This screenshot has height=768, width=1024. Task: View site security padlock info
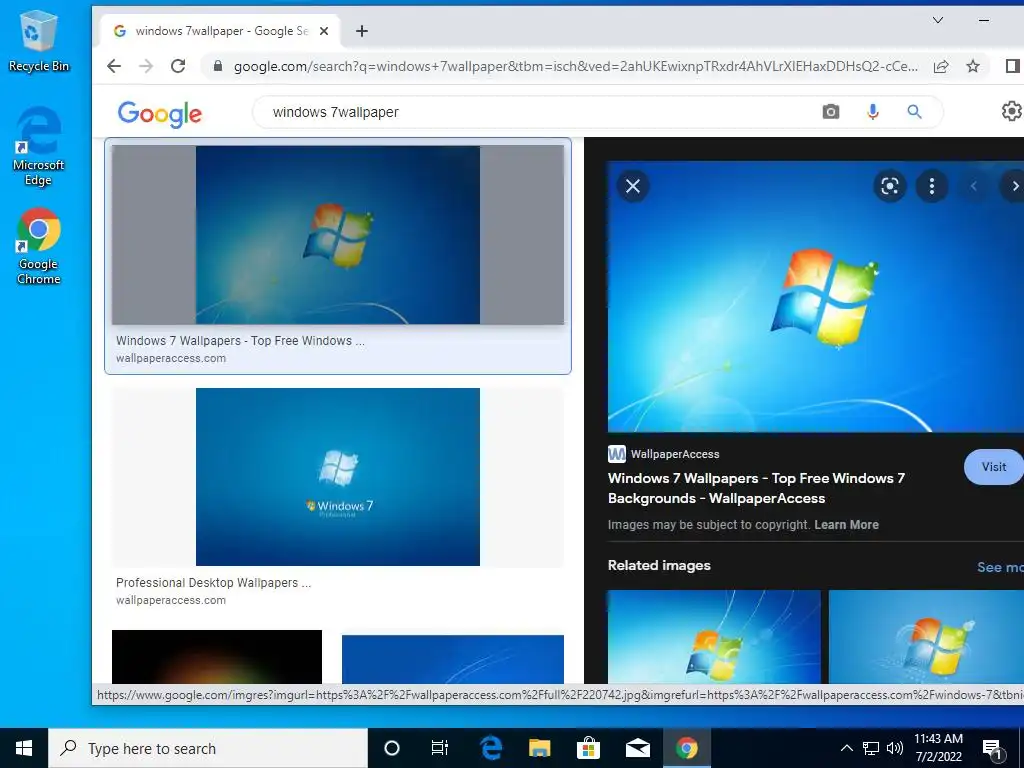click(218, 66)
